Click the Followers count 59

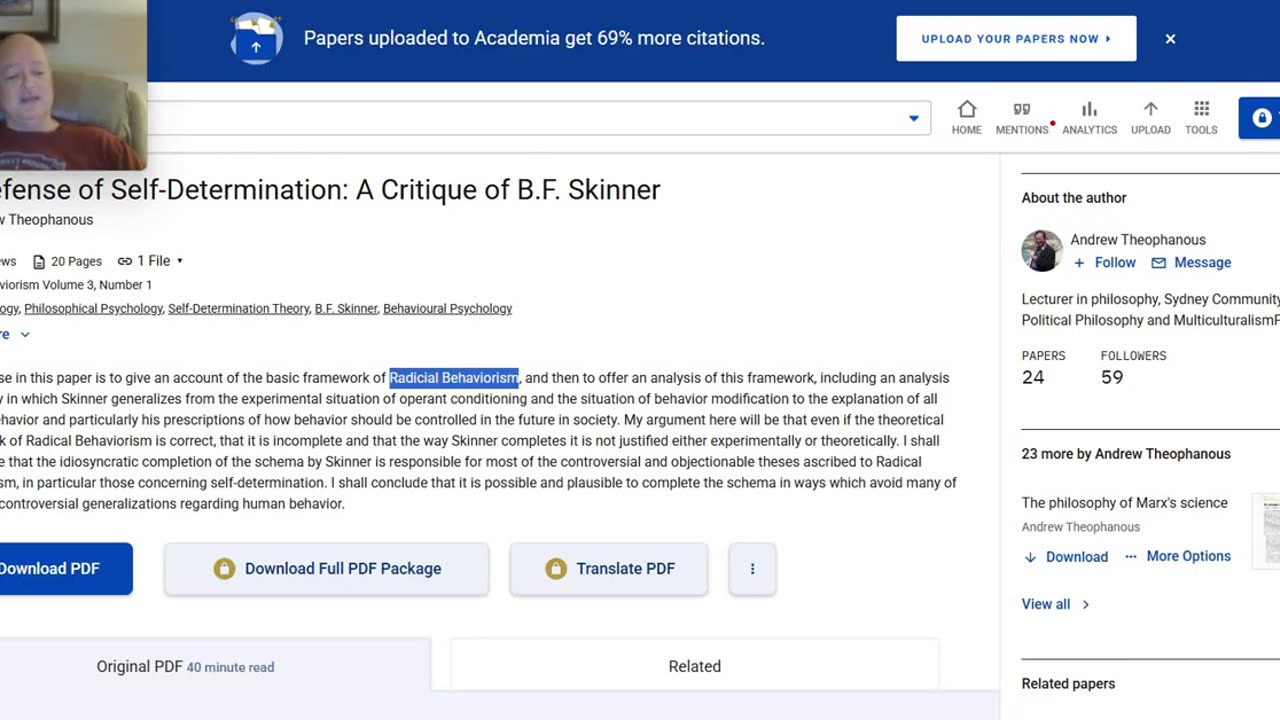tap(1112, 377)
